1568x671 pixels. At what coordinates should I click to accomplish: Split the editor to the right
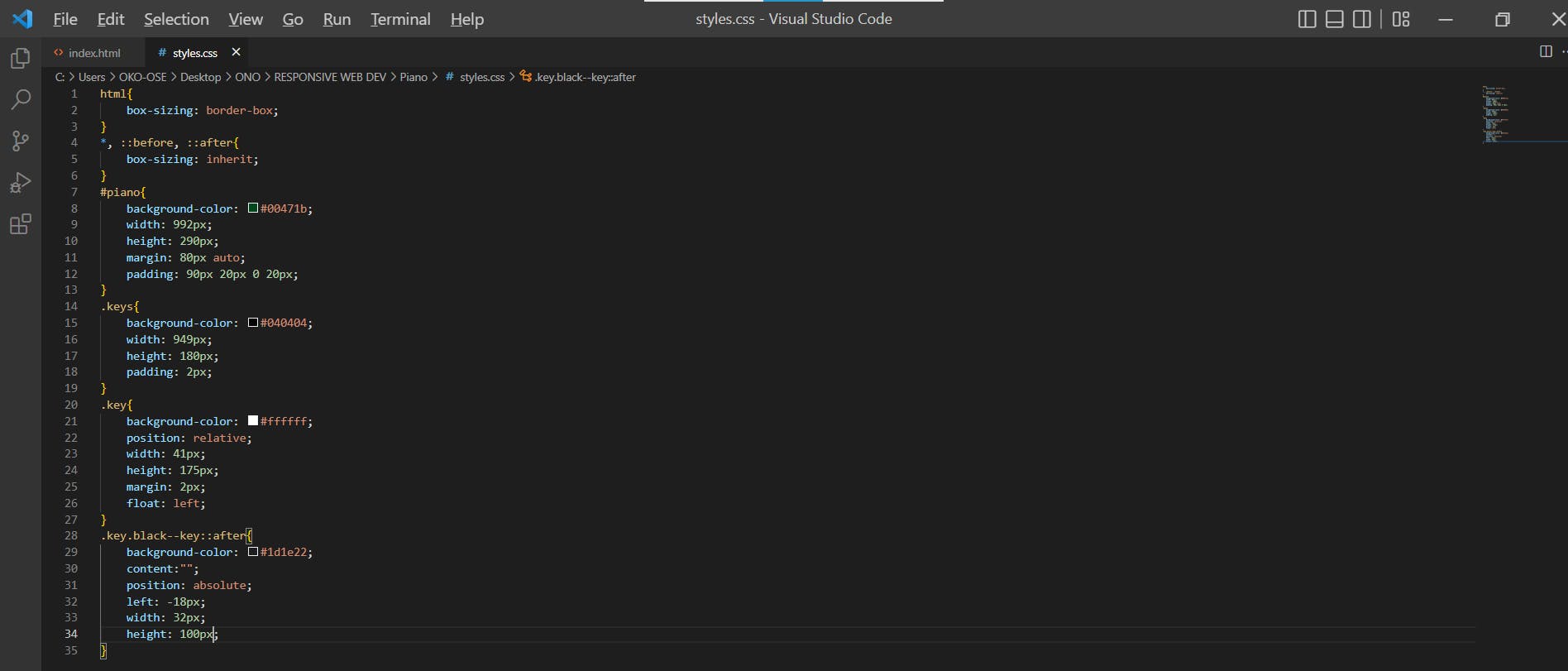pos(1546,51)
